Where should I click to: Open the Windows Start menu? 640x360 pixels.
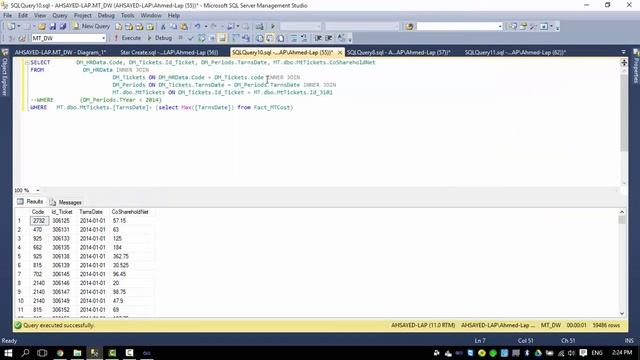[8, 353]
